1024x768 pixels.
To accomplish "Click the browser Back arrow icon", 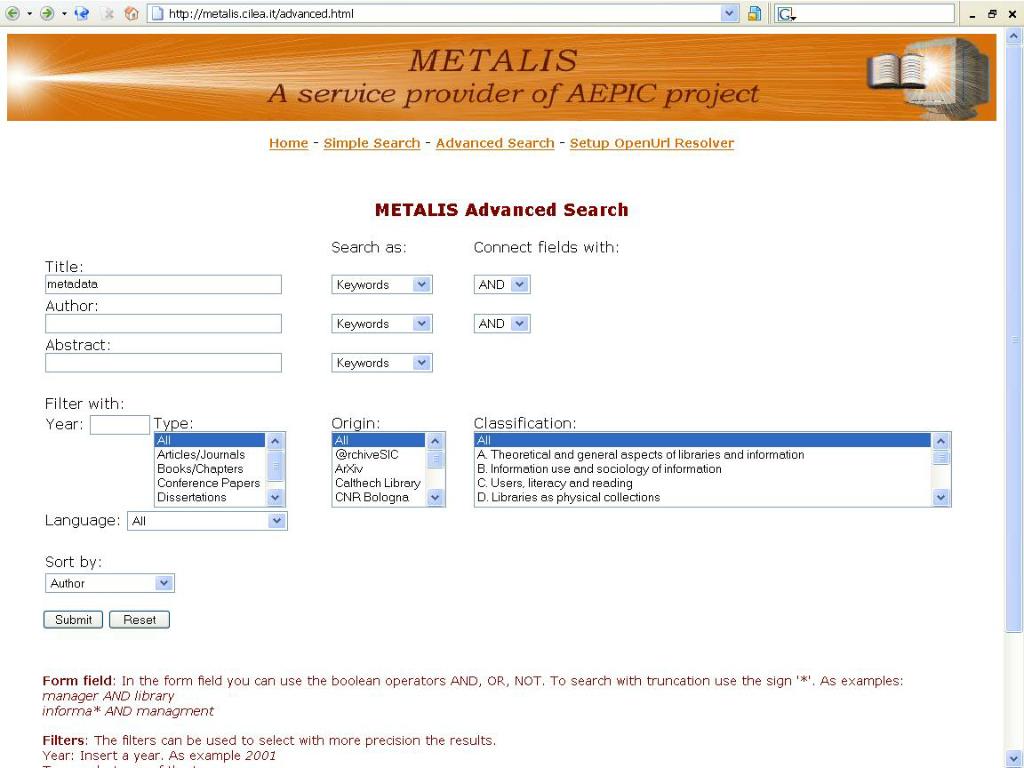I will coord(12,13).
